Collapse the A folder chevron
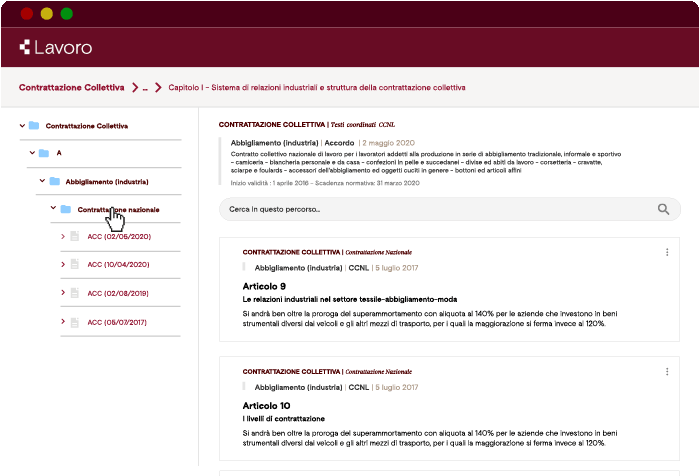This screenshot has width=700, height=476. pyautogui.click(x=31, y=153)
